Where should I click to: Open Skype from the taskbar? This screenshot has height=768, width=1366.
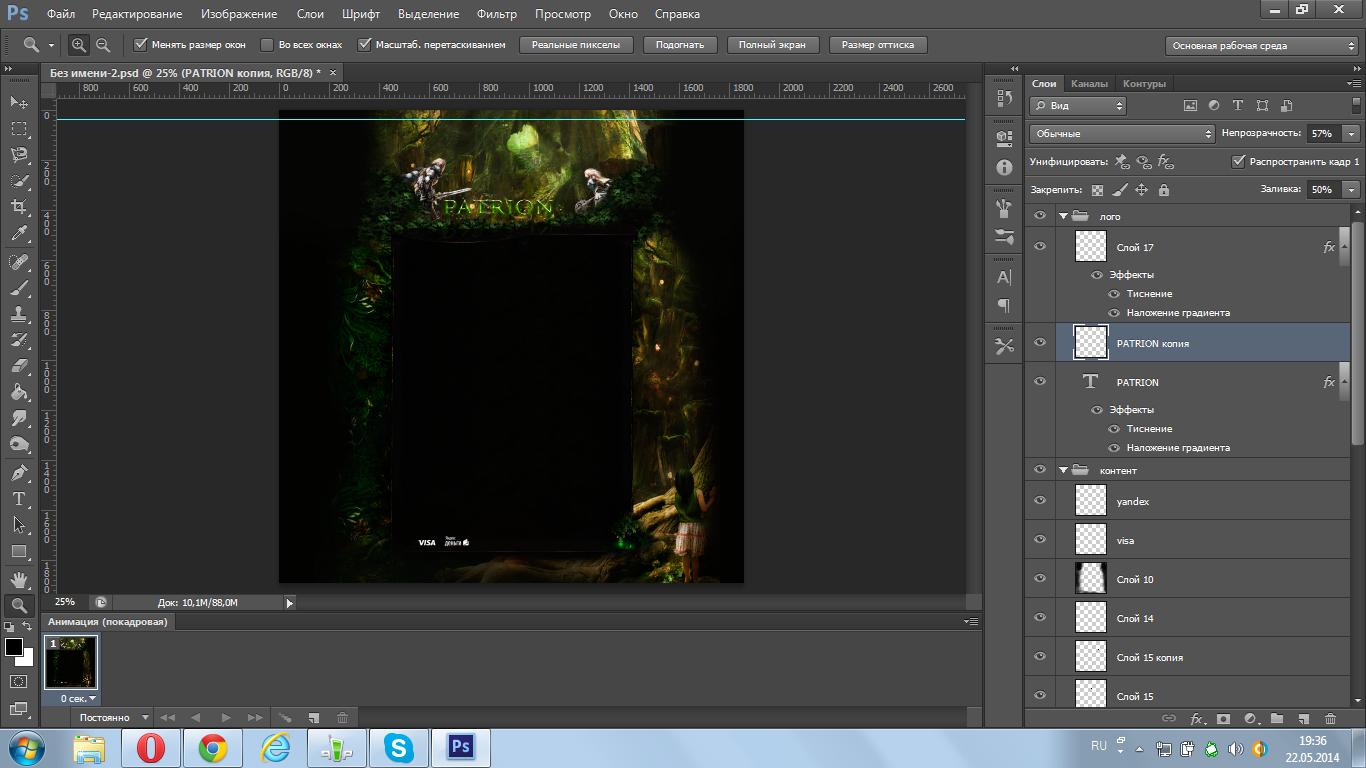point(399,747)
